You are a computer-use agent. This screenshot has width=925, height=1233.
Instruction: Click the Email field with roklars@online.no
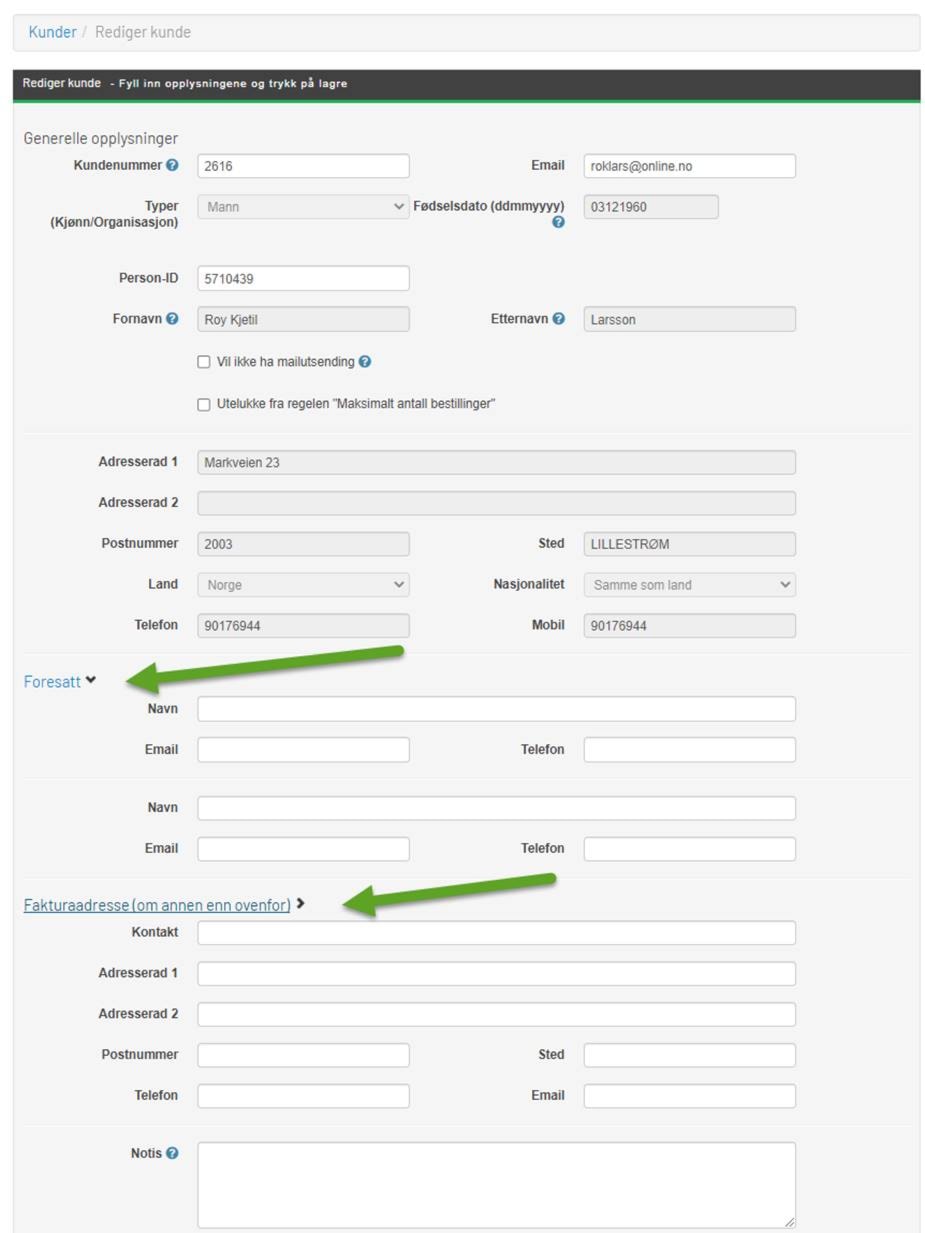(x=689, y=166)
